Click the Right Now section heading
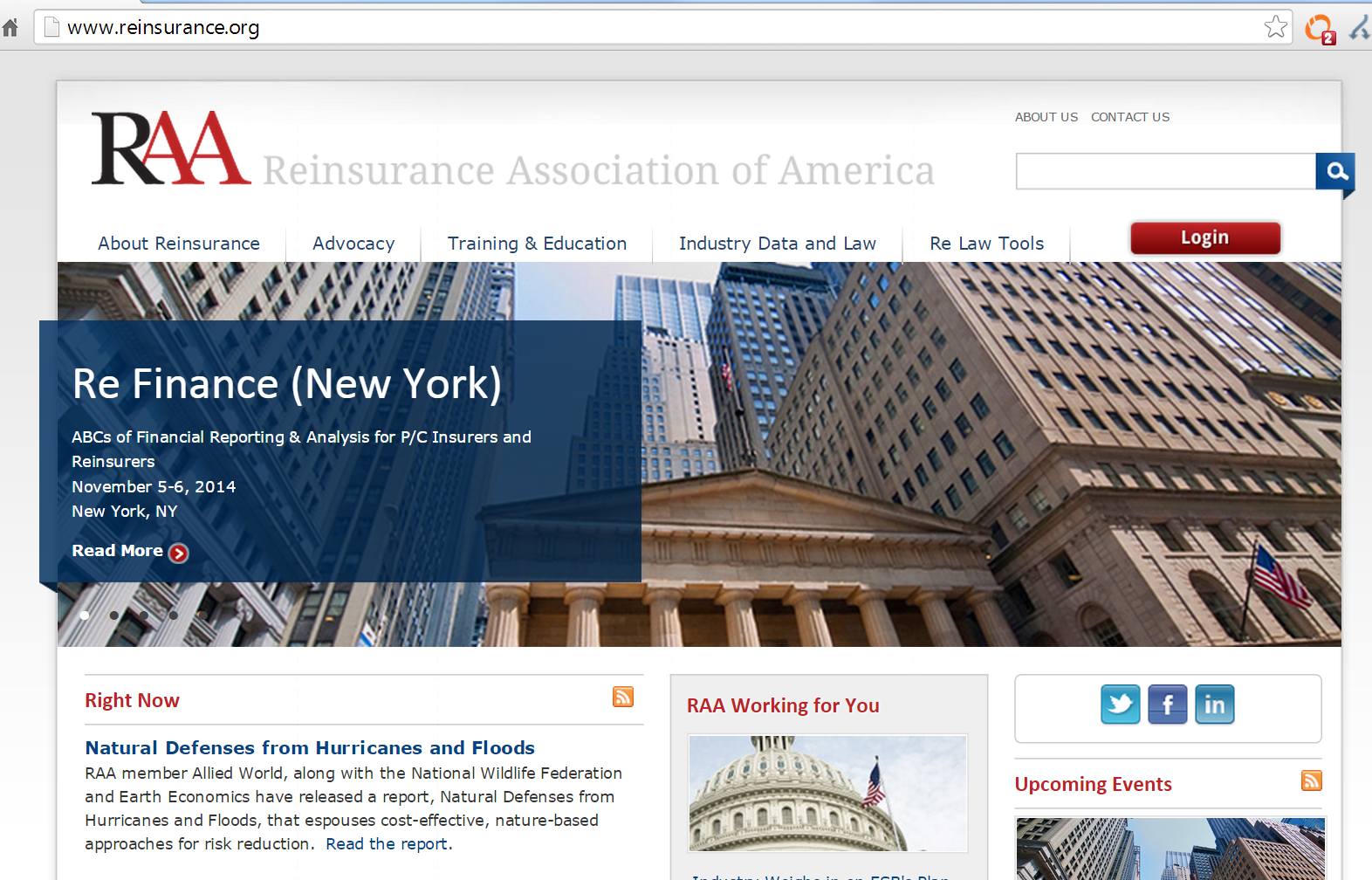 click(132, 700)
